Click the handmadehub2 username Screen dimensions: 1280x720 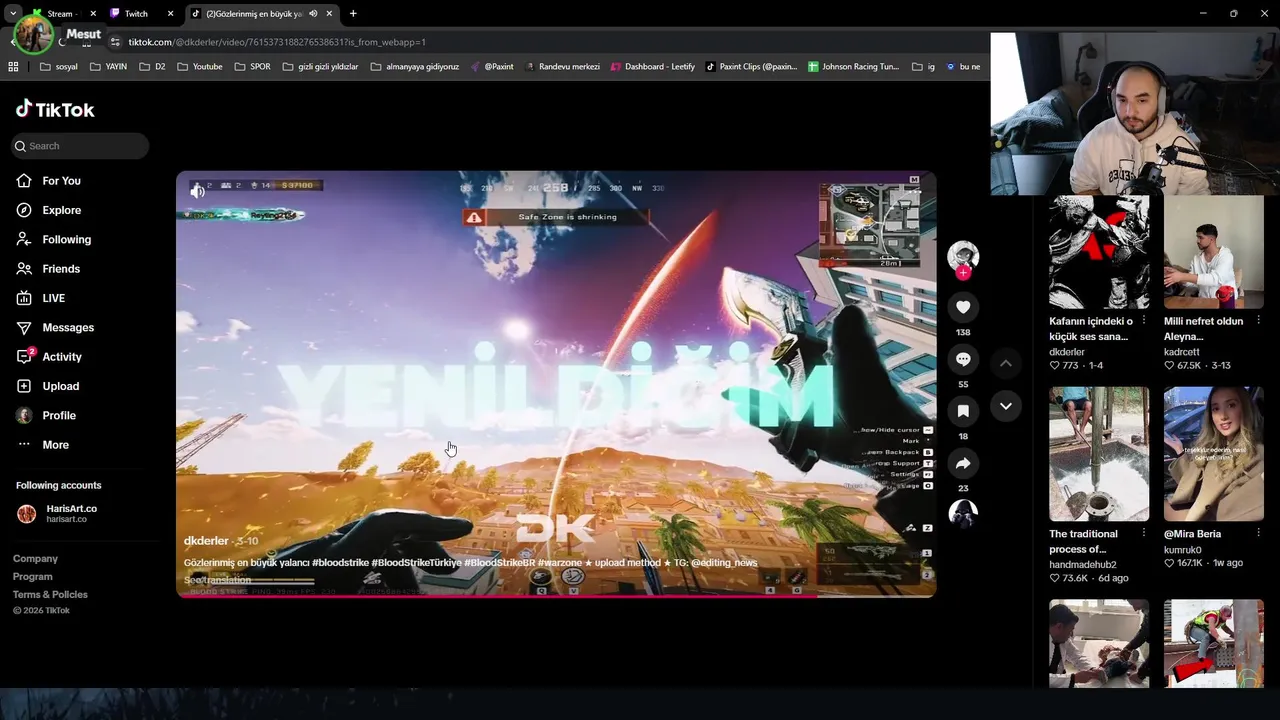[x=1082, y=565]
